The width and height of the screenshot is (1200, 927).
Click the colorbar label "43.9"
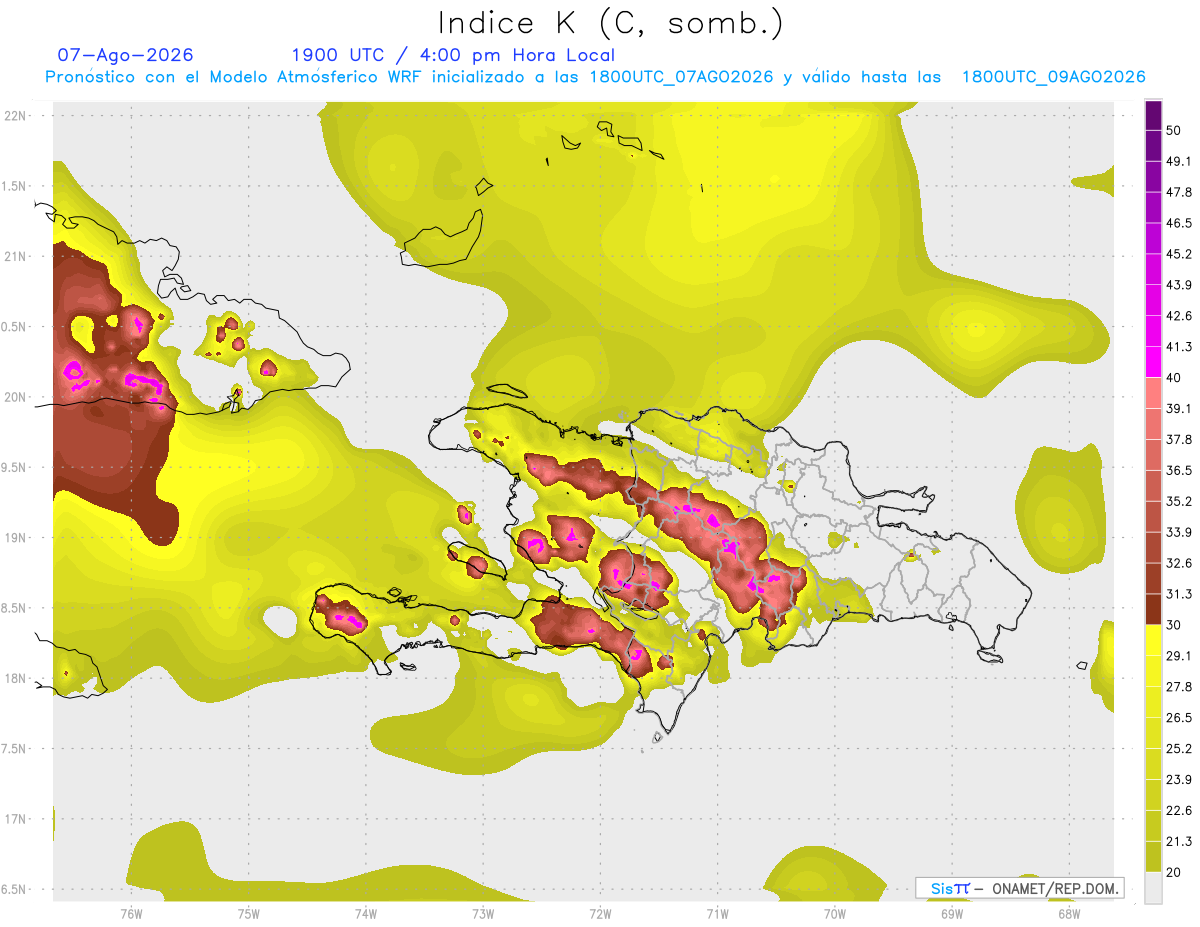[1179, 285]
